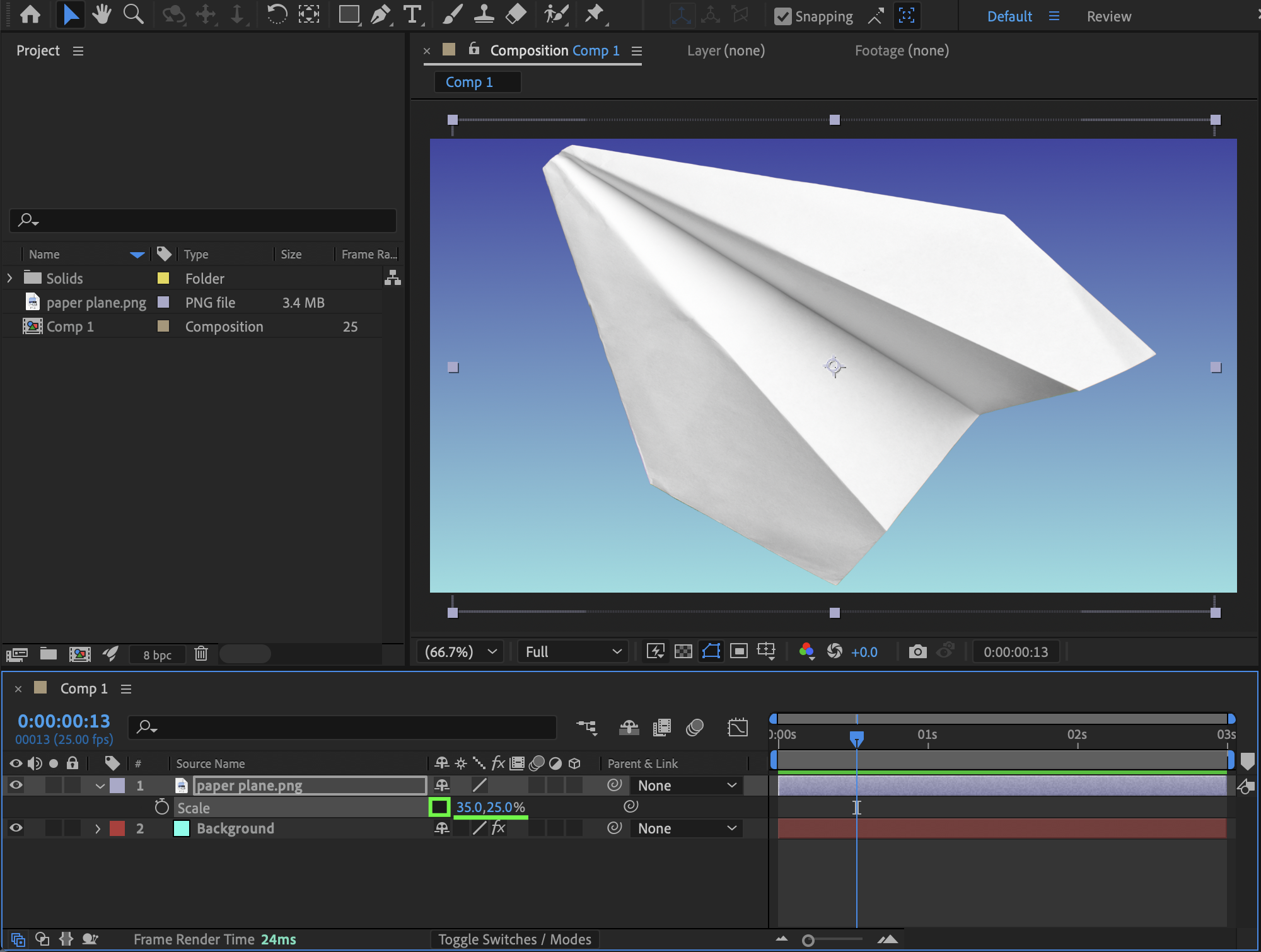Select the Hand tool
Image resolution: width=1261 pixels, height=952 pixels.
tap(102, 14)
